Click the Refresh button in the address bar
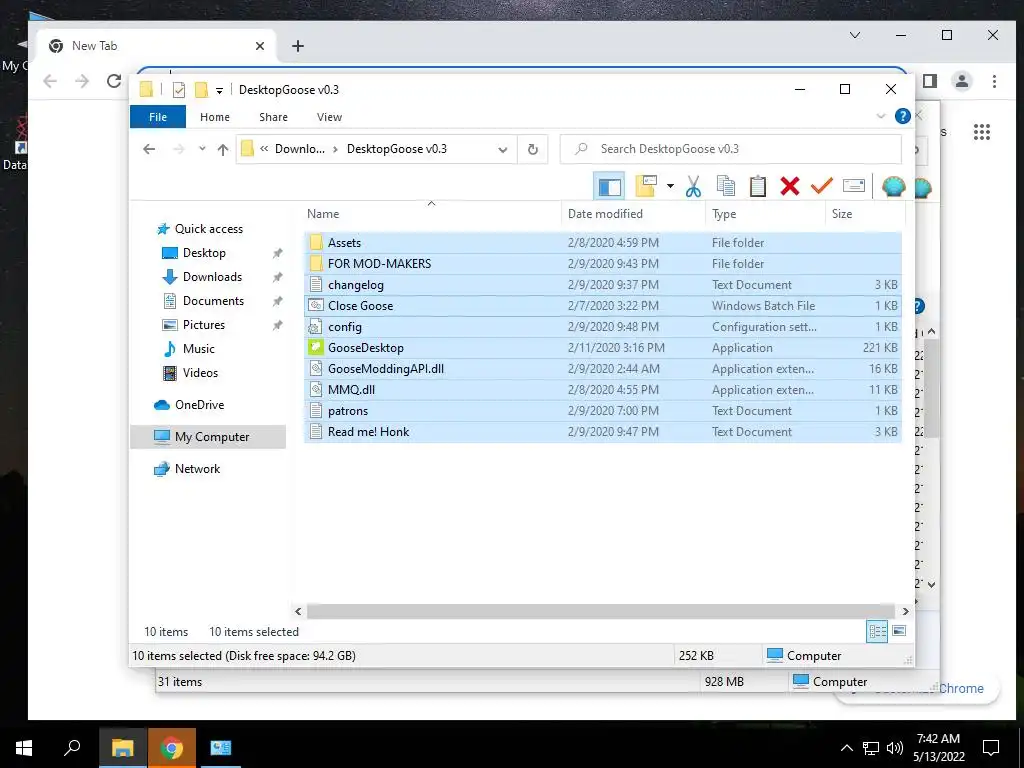1024x768 pixels. click(533, 150)
